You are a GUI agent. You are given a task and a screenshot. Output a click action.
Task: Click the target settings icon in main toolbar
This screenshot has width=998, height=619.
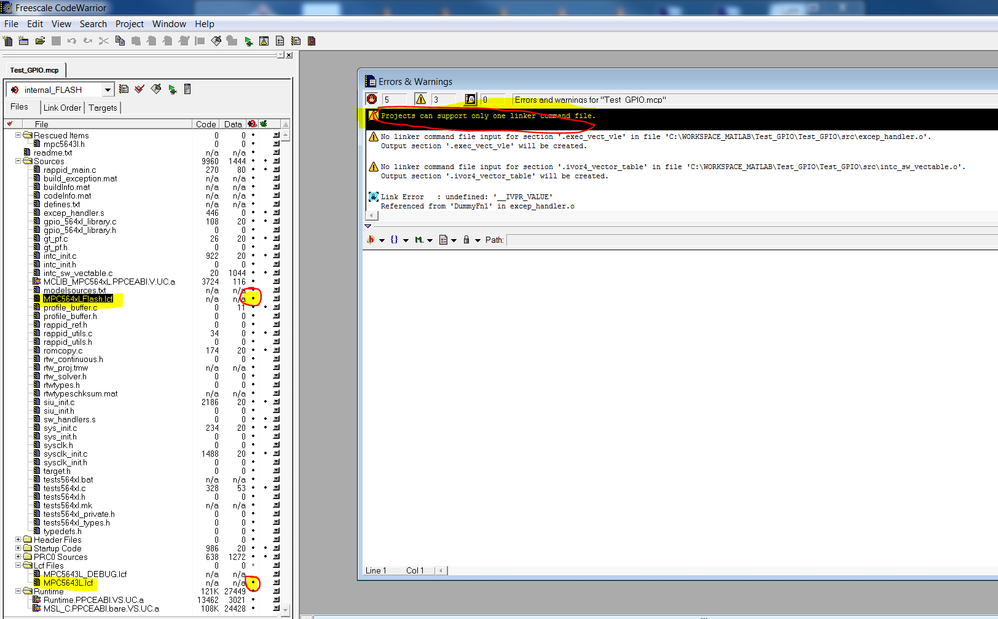tap(296, 41)
